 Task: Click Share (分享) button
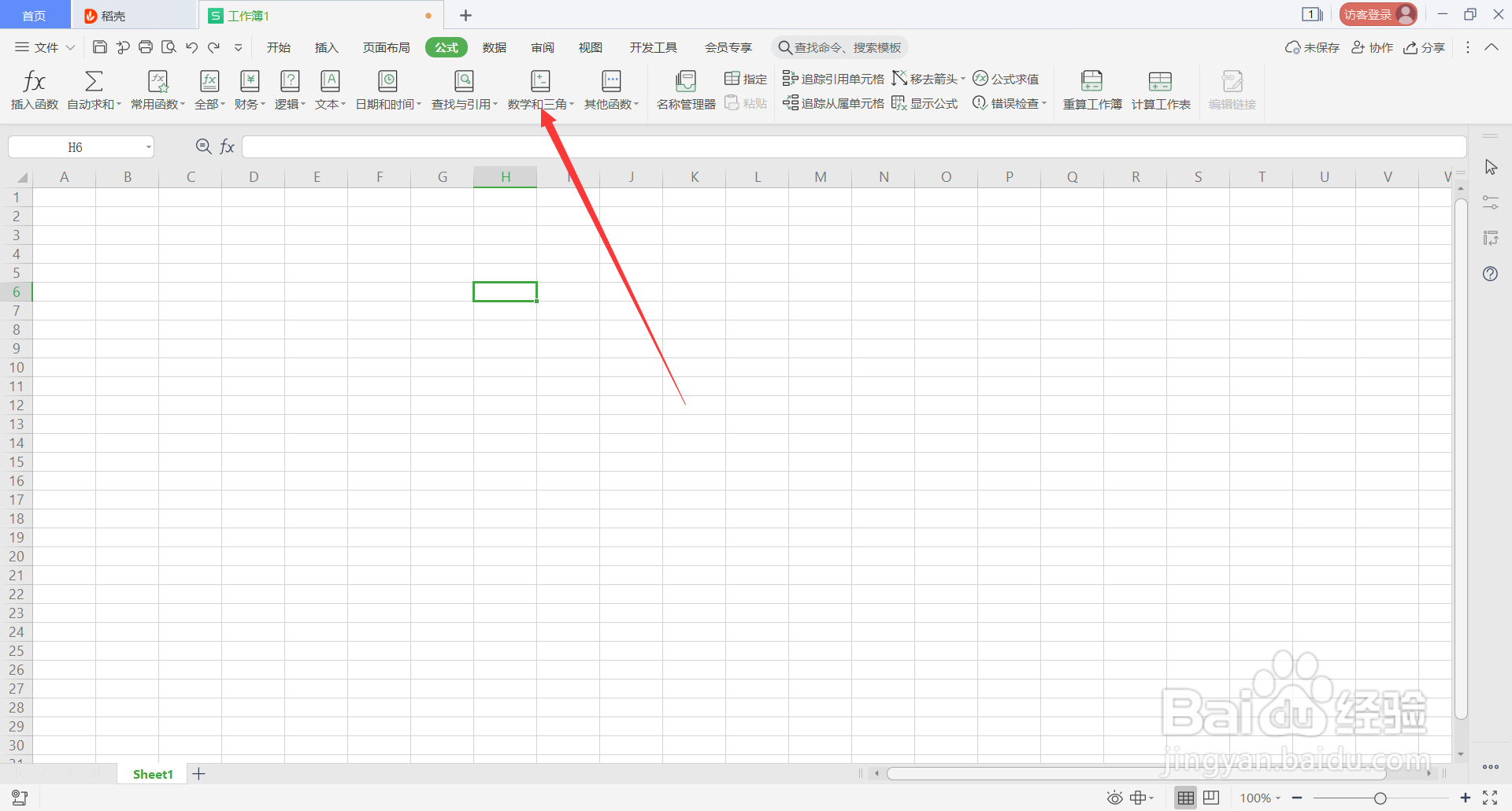(1424, 47)
